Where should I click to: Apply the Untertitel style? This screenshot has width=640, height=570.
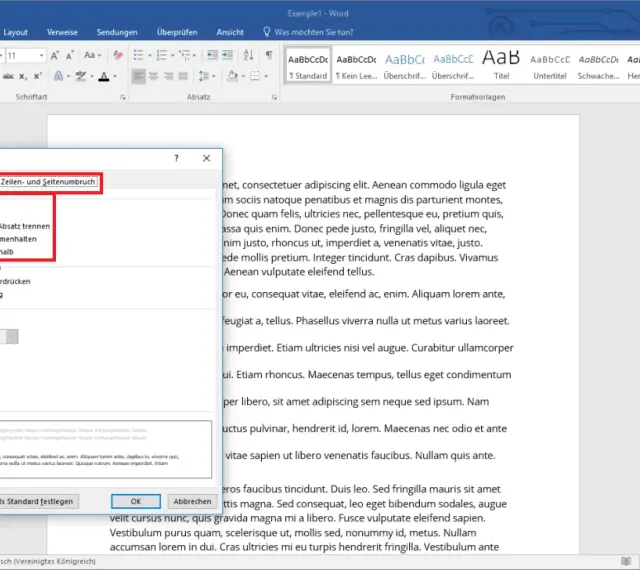pyautogui.click(x=550, y=66)
